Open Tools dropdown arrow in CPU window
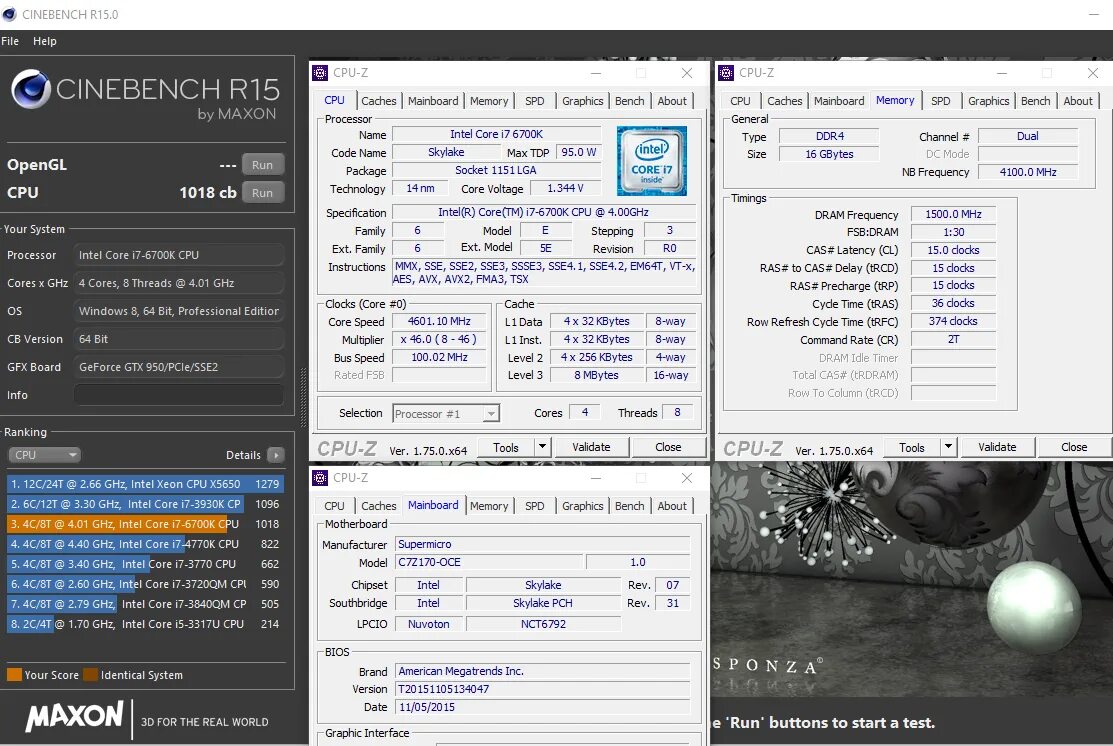The image size is (1113, 746). tap(542, 447)
